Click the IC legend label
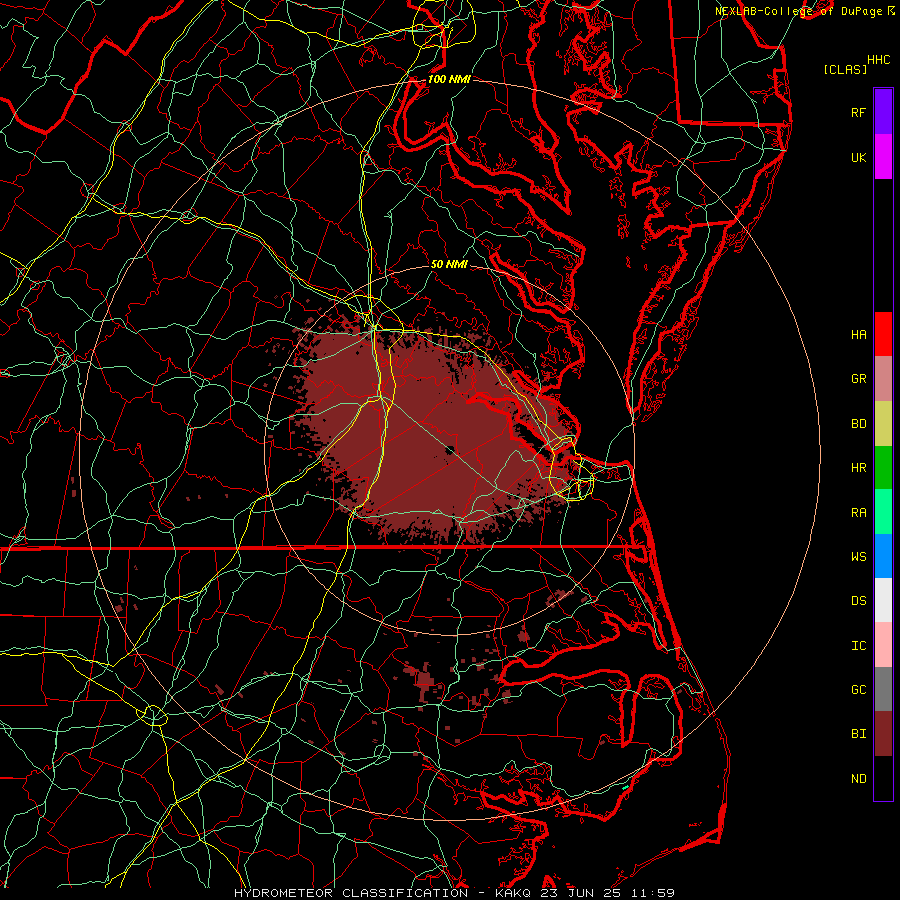This screenshot has height=900, width=900. (859, 646)
